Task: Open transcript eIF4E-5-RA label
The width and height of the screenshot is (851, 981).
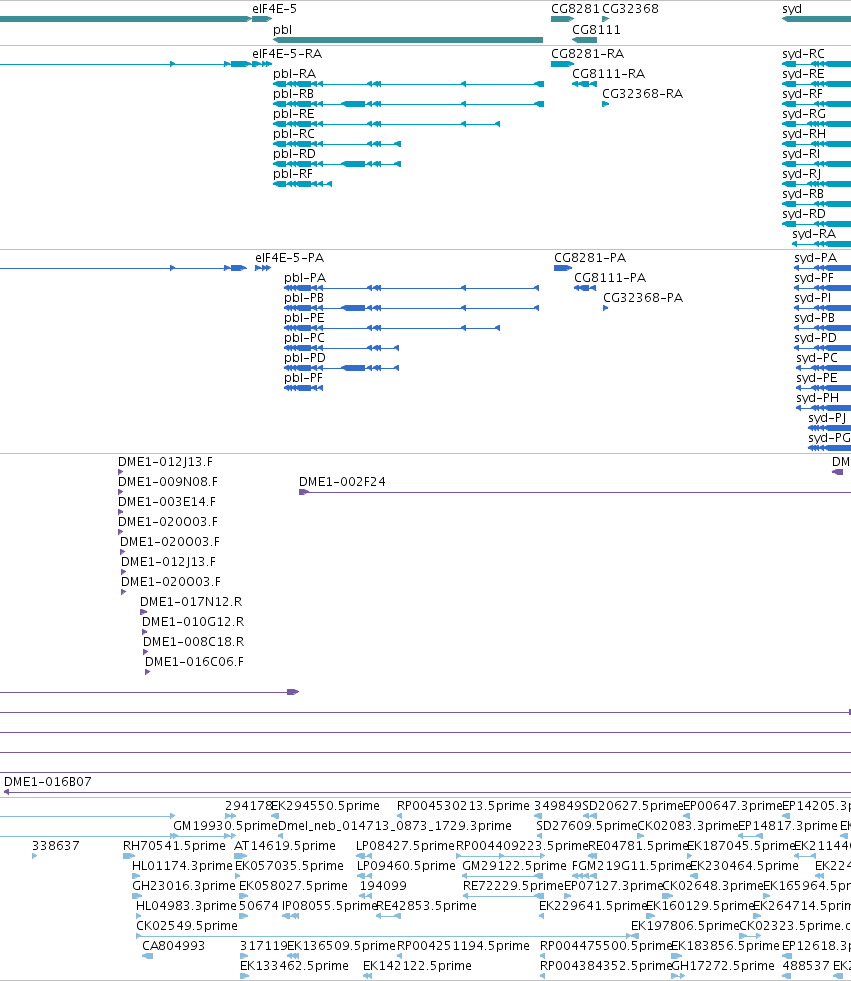Action: [287, 54]
